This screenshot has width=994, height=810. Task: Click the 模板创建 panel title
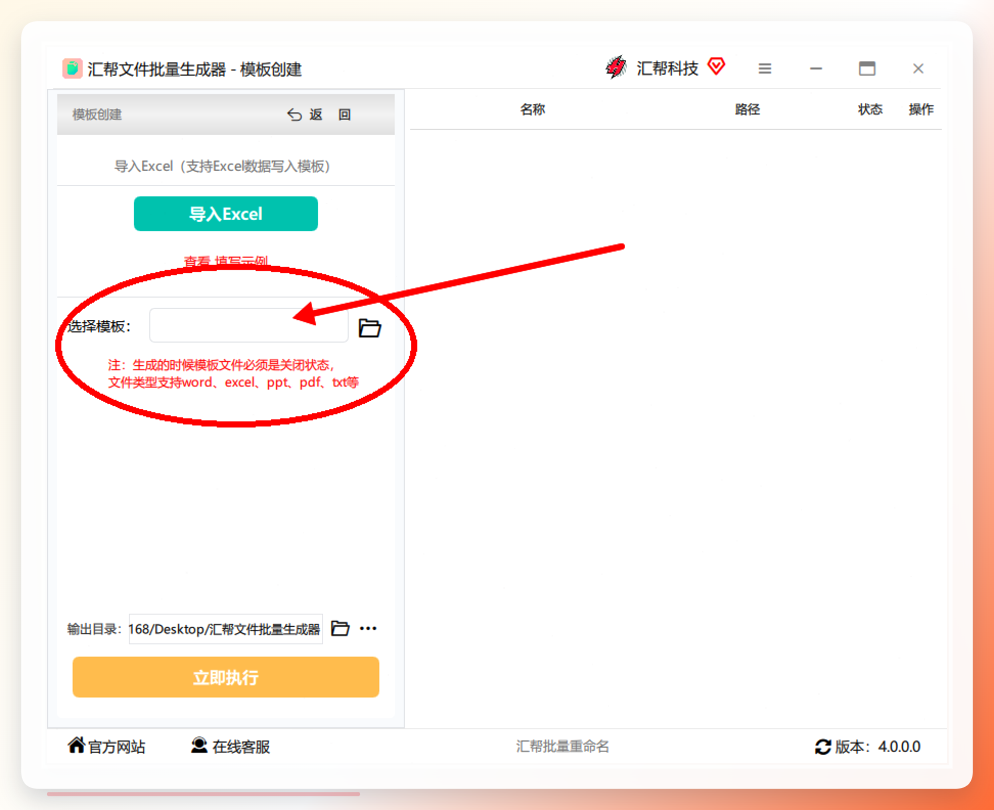pyautogui.click(x=97, y=115)
